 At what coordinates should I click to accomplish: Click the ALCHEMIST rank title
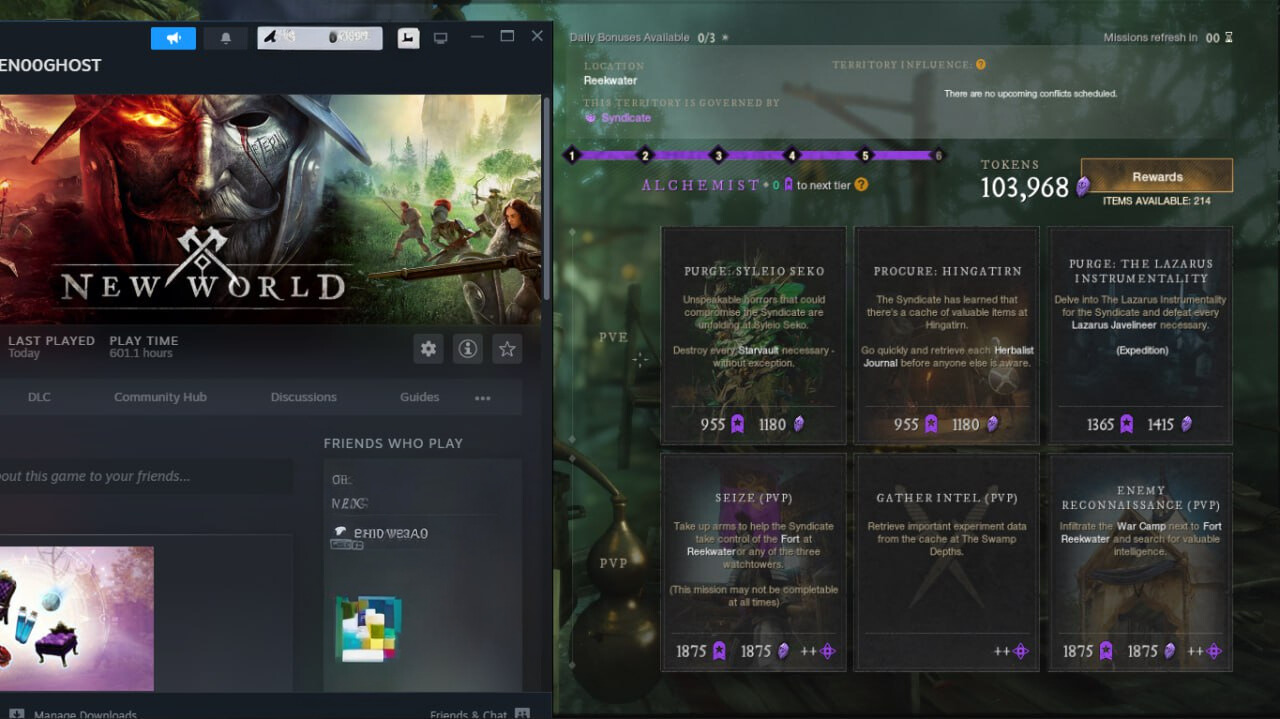coord(700,185)
